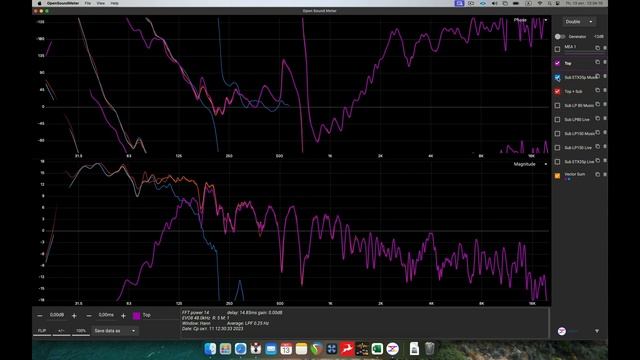Uncheck the Top measurement checkbox
The height and width of the screenshot is (360, 640).
pos(557,63)
